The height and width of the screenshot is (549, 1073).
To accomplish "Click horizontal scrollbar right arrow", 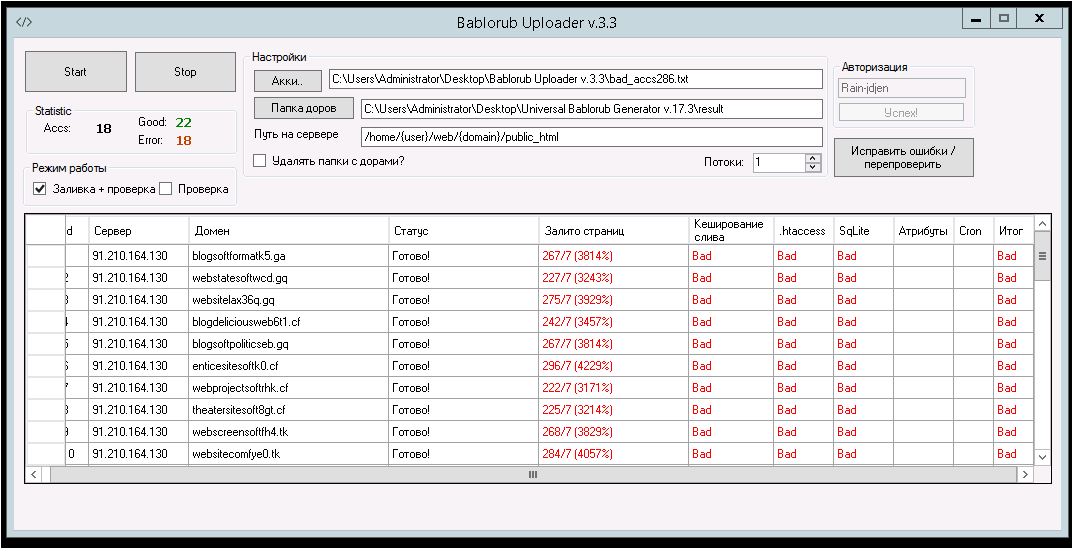I will (x=1024, y=474).
